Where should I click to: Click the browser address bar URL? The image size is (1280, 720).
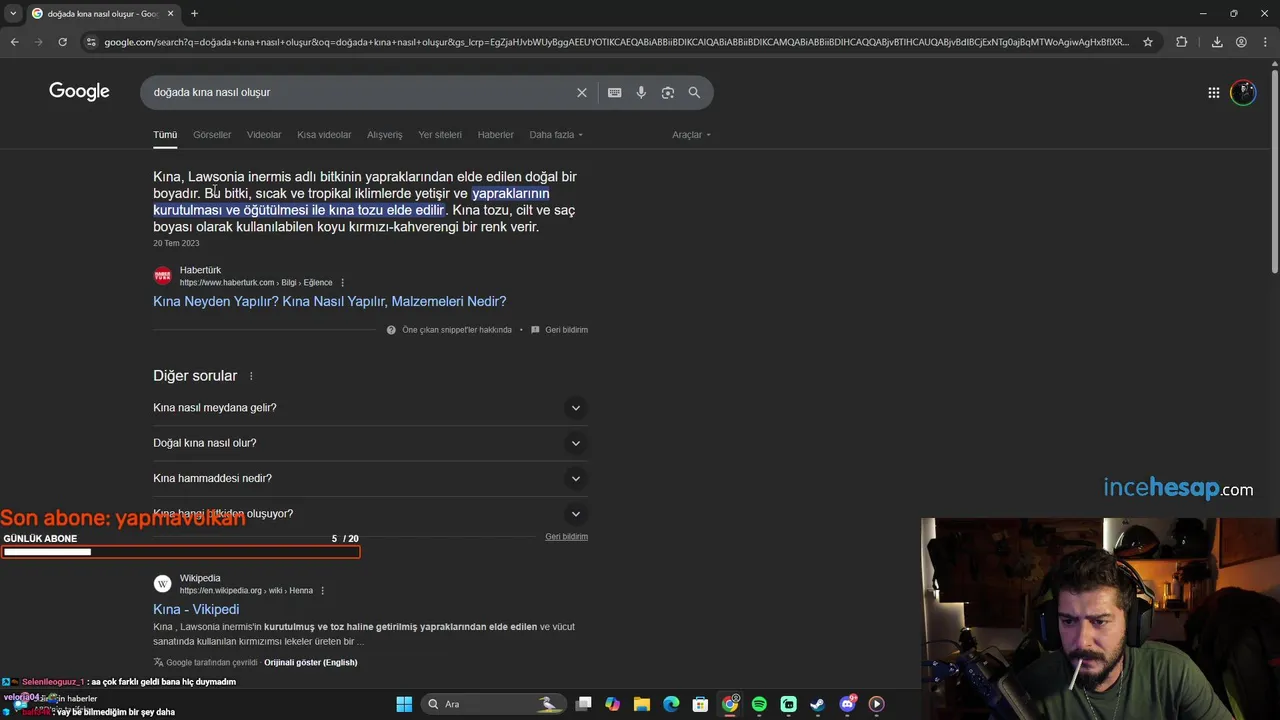(x=616, y=42)
